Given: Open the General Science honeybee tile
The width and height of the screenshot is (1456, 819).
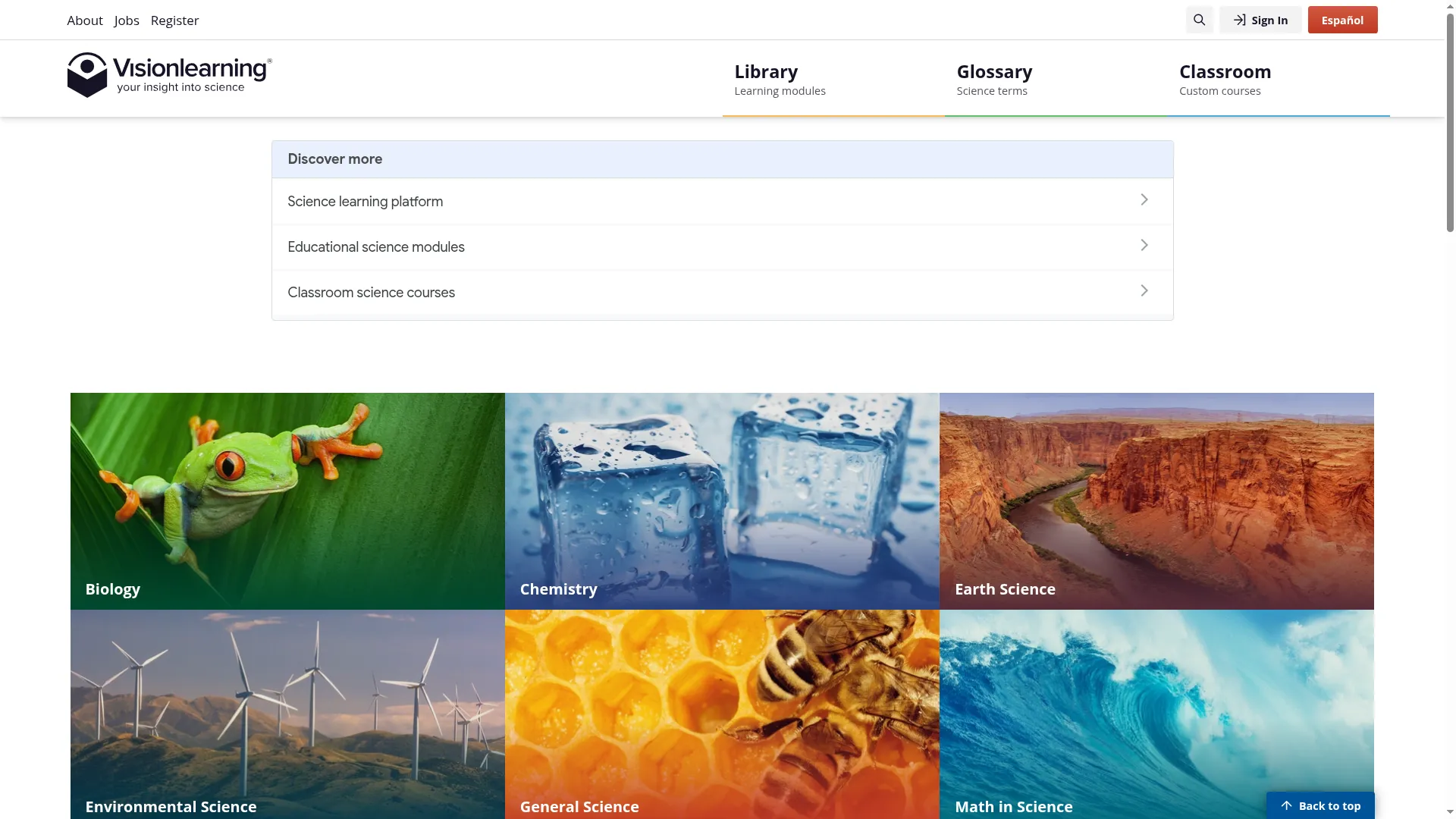Looking at the screenshot, I should [722, 714].
